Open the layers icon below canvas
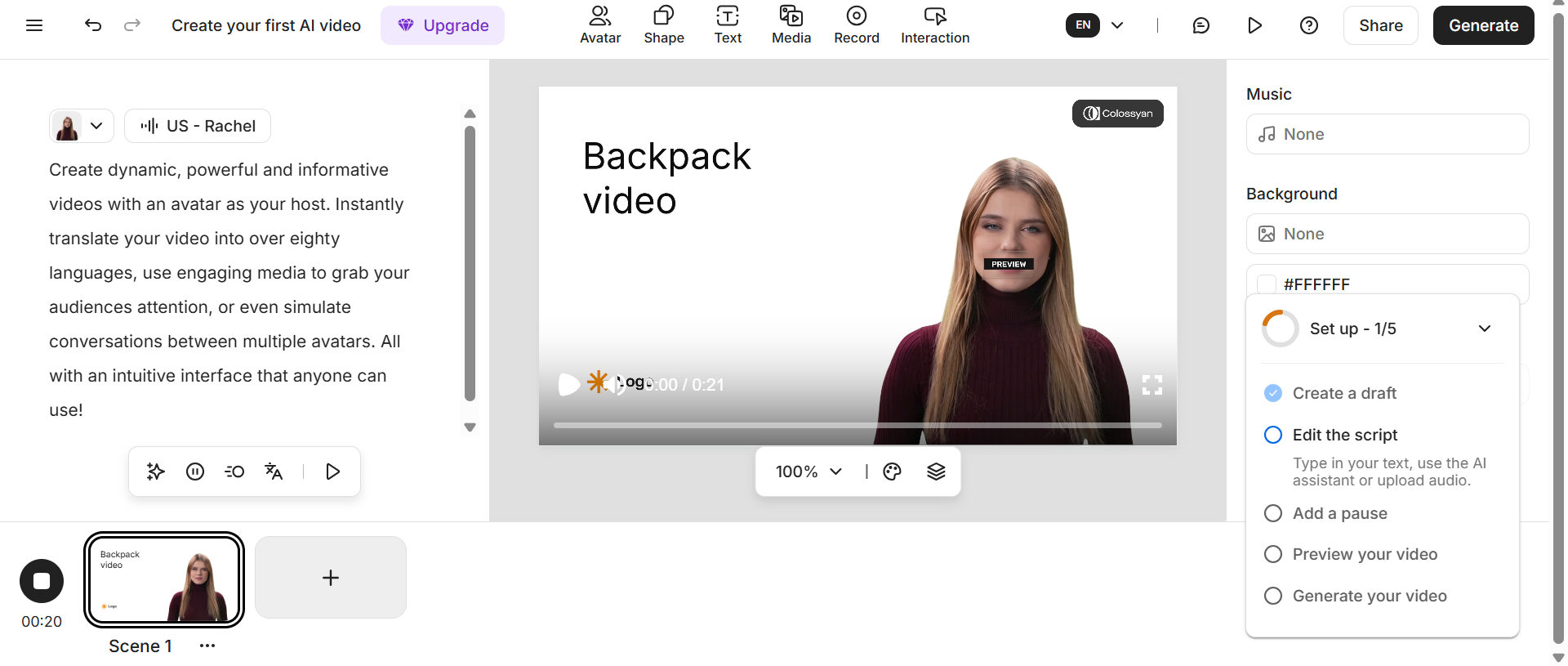The height and width of the screenshot is (666, 1568). (x=936, y=472)
